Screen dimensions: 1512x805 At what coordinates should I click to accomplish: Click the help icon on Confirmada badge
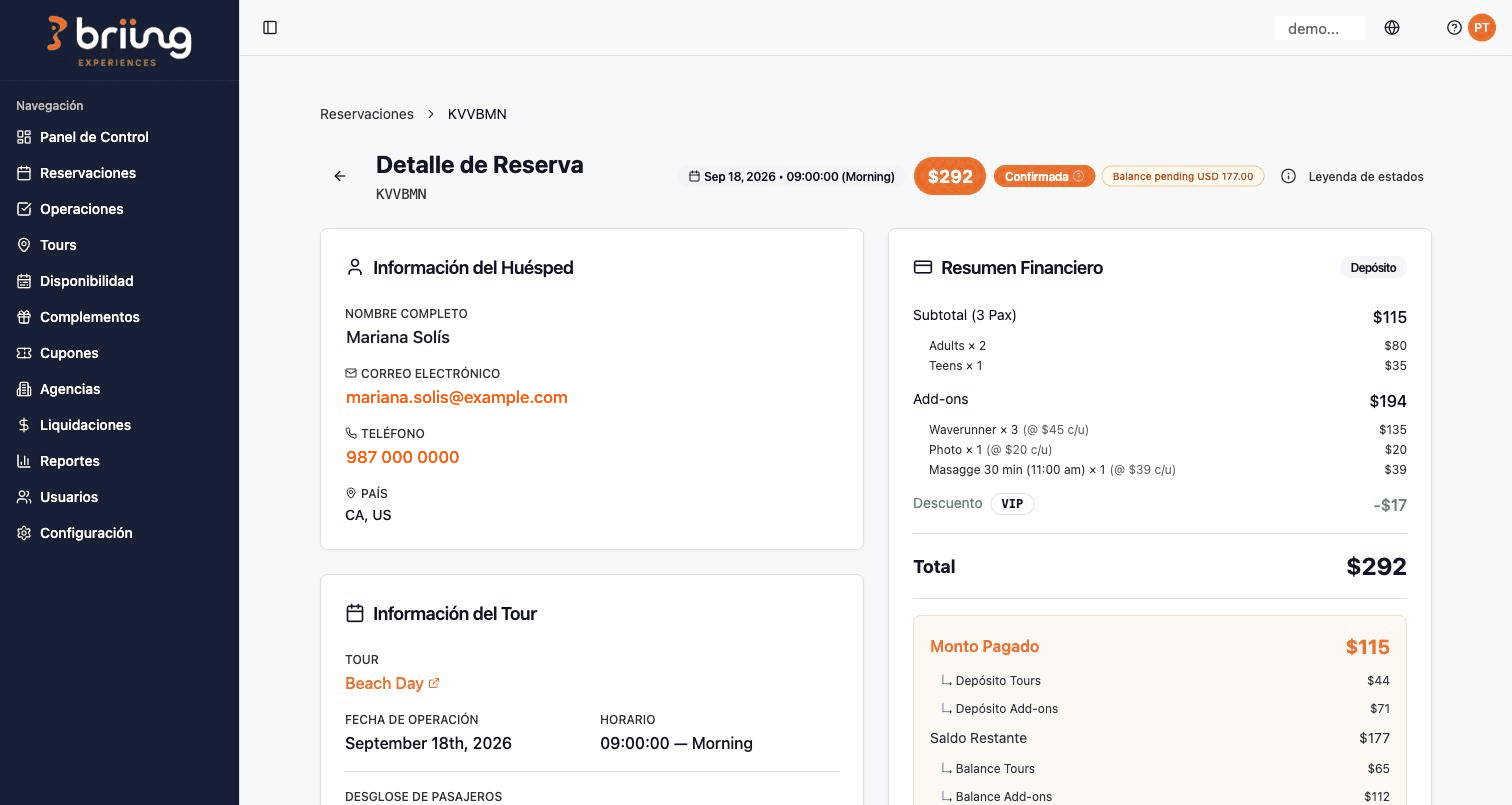[x=1078, y=177]
